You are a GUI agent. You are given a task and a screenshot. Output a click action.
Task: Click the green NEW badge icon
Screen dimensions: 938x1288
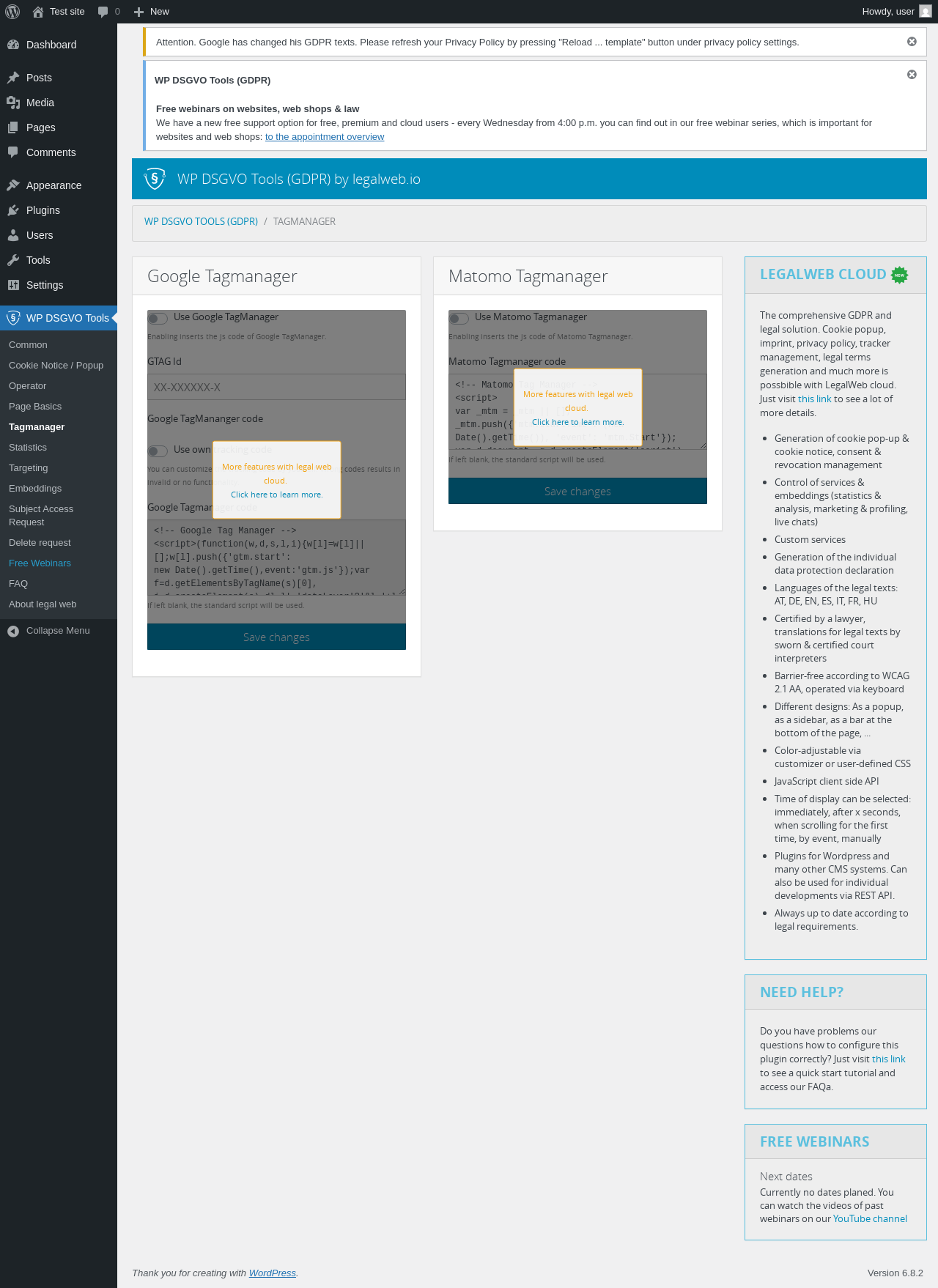pyautogui.click(x=899, y=275)
